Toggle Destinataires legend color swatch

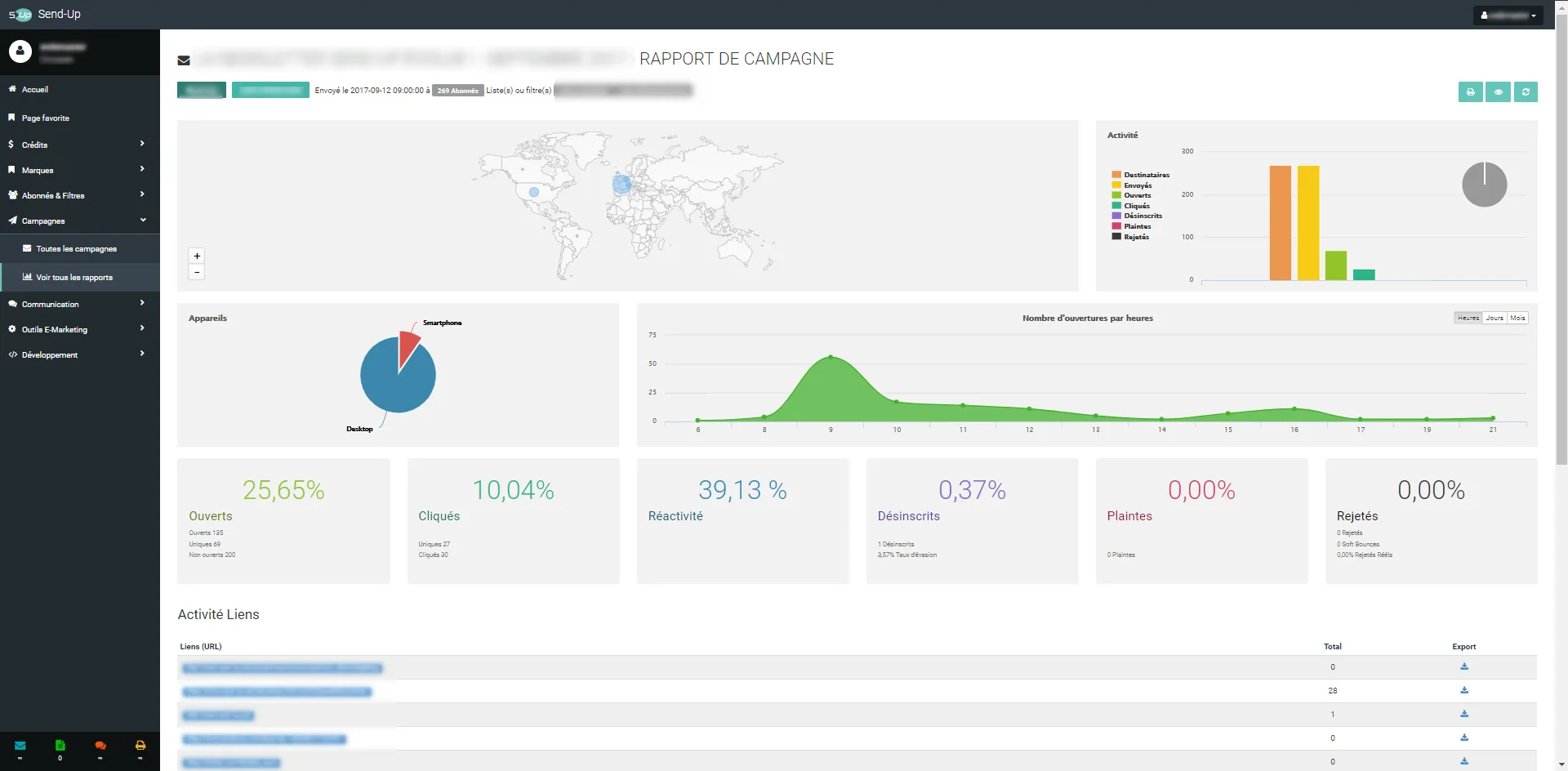pos(1116,175)
